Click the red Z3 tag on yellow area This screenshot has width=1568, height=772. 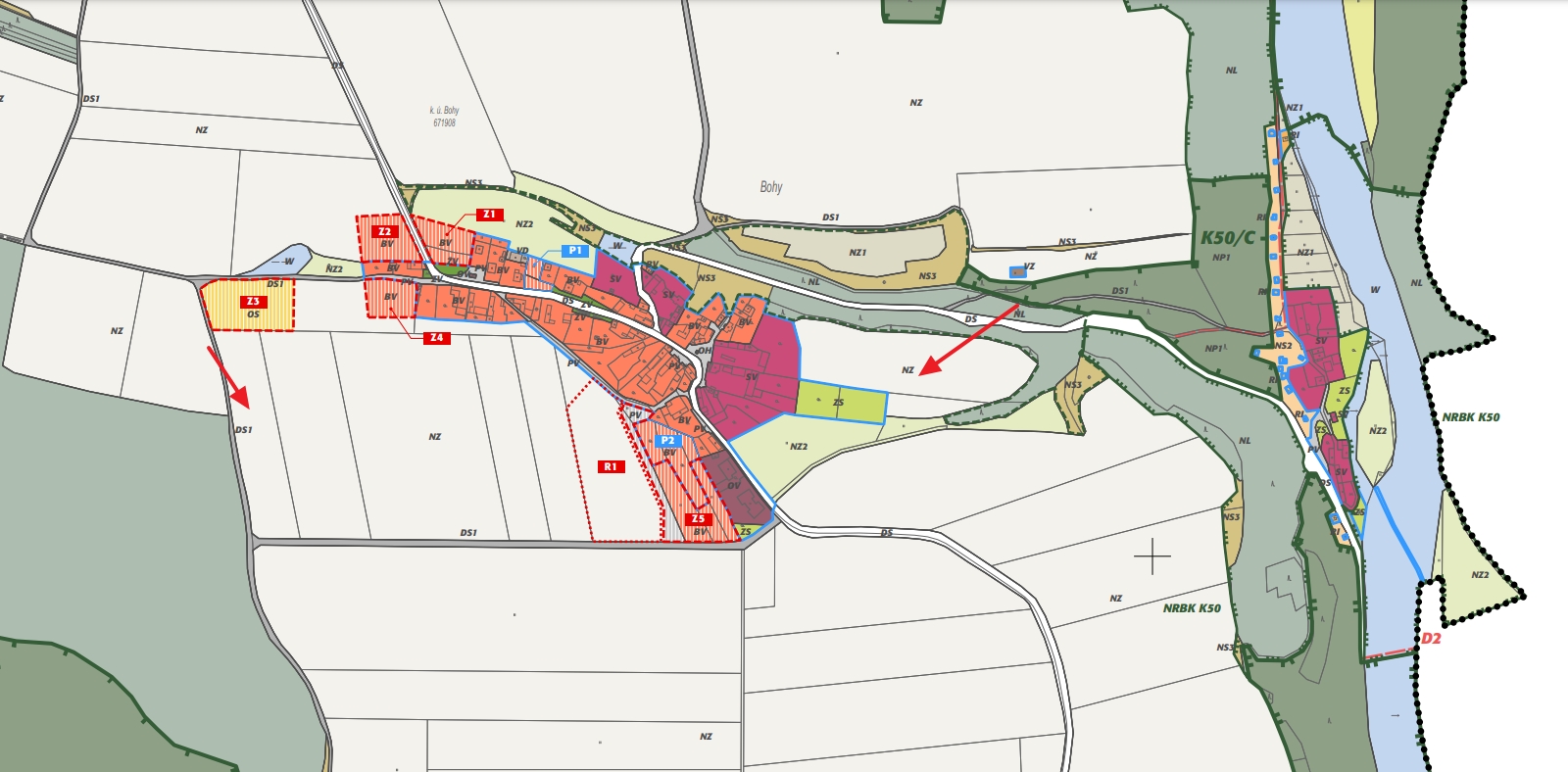click(x=253, y=302)
